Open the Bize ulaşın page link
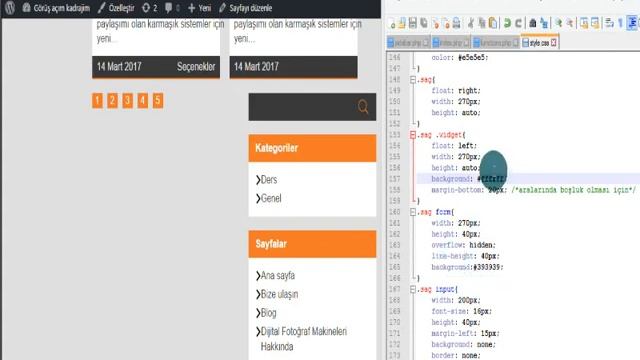Image resolution: width=640 pixels, height=360 pixels. (279, 294)
